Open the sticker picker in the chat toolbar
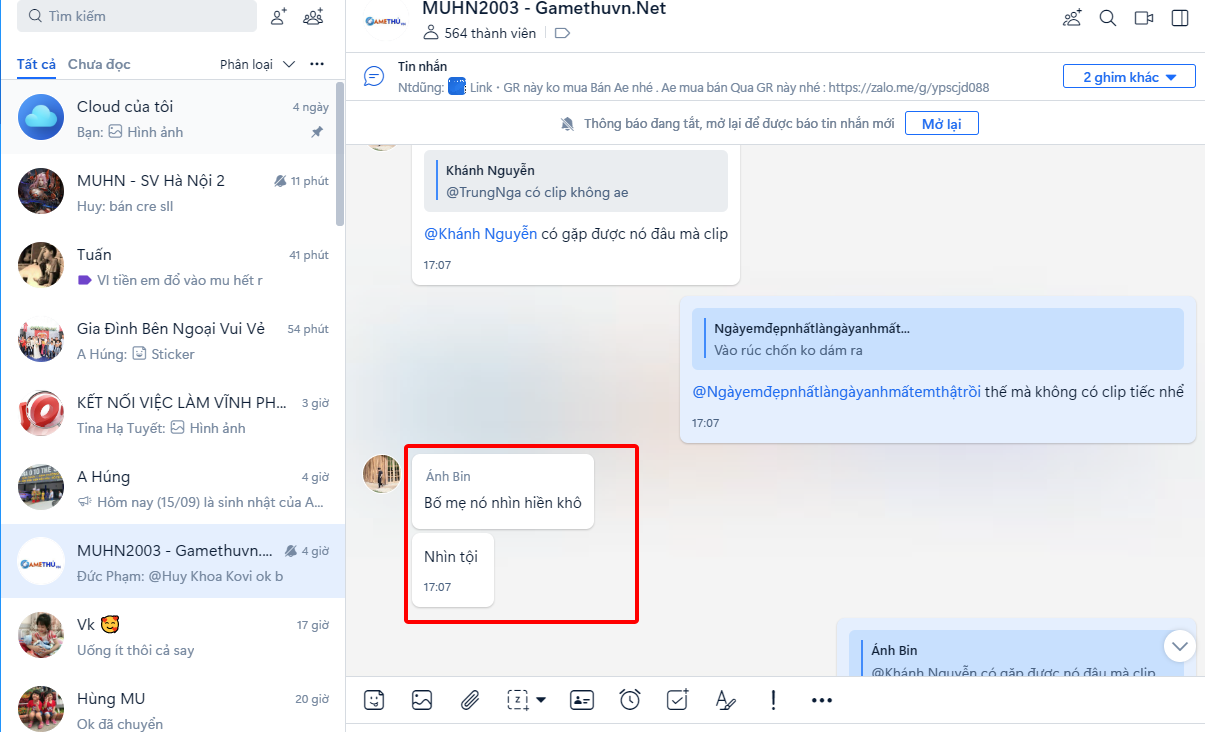The width and height of the screenshot is (1205, 732). (x=374, y=700)
